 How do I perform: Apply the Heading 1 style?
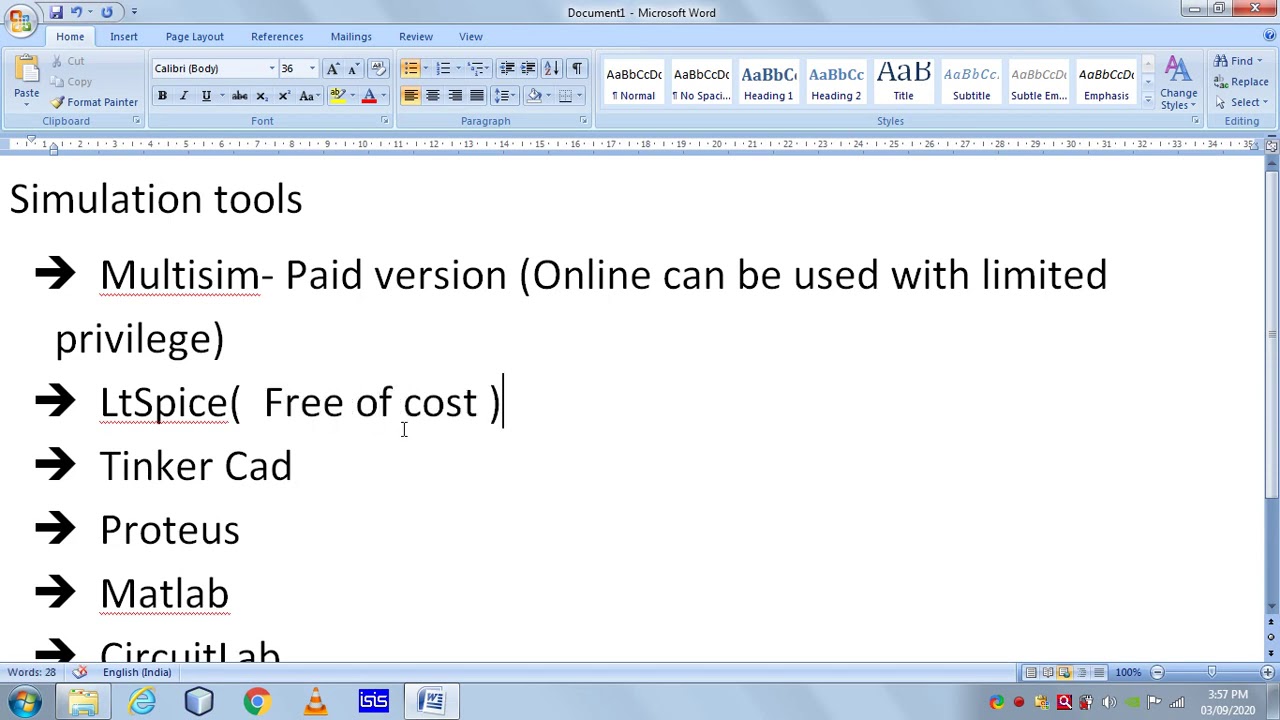(x=768, y=82)
